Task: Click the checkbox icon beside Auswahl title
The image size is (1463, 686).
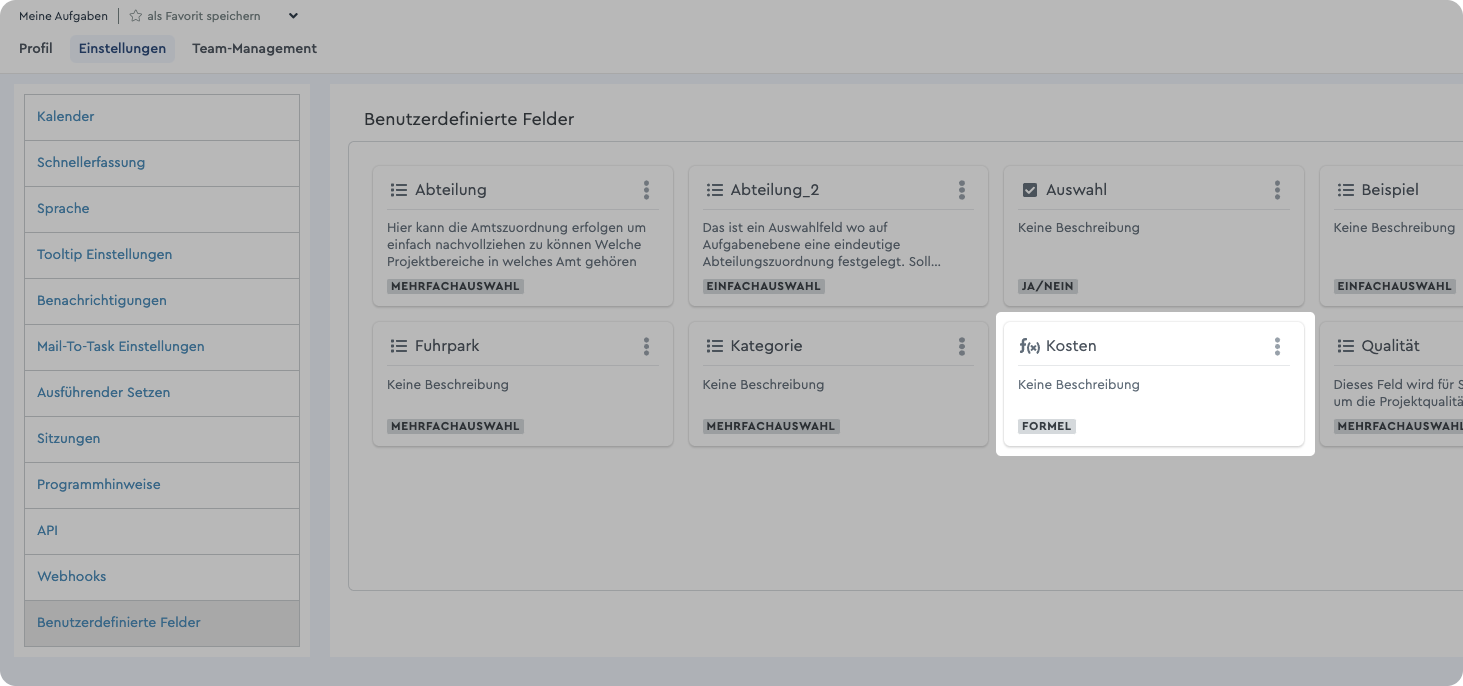Action: 1030,190
